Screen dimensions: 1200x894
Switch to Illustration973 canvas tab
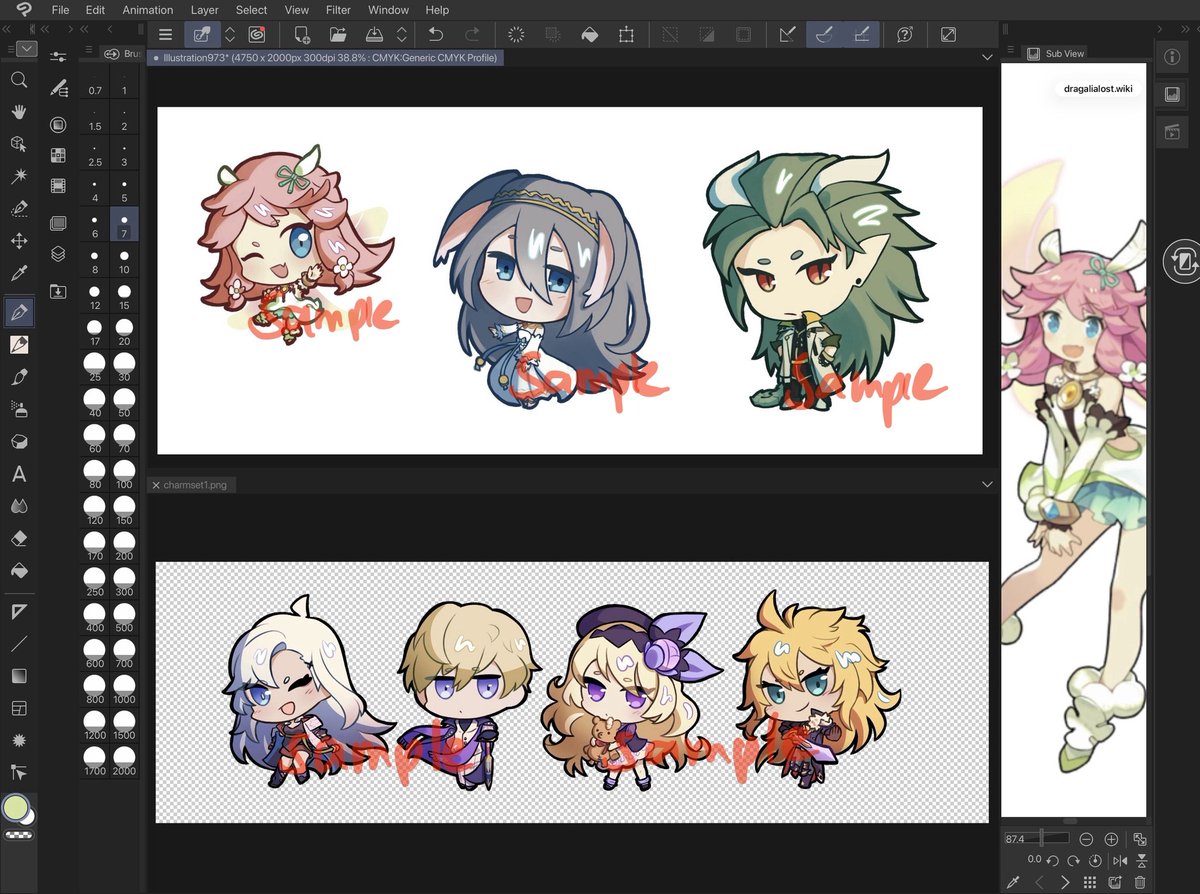(327, 58)
